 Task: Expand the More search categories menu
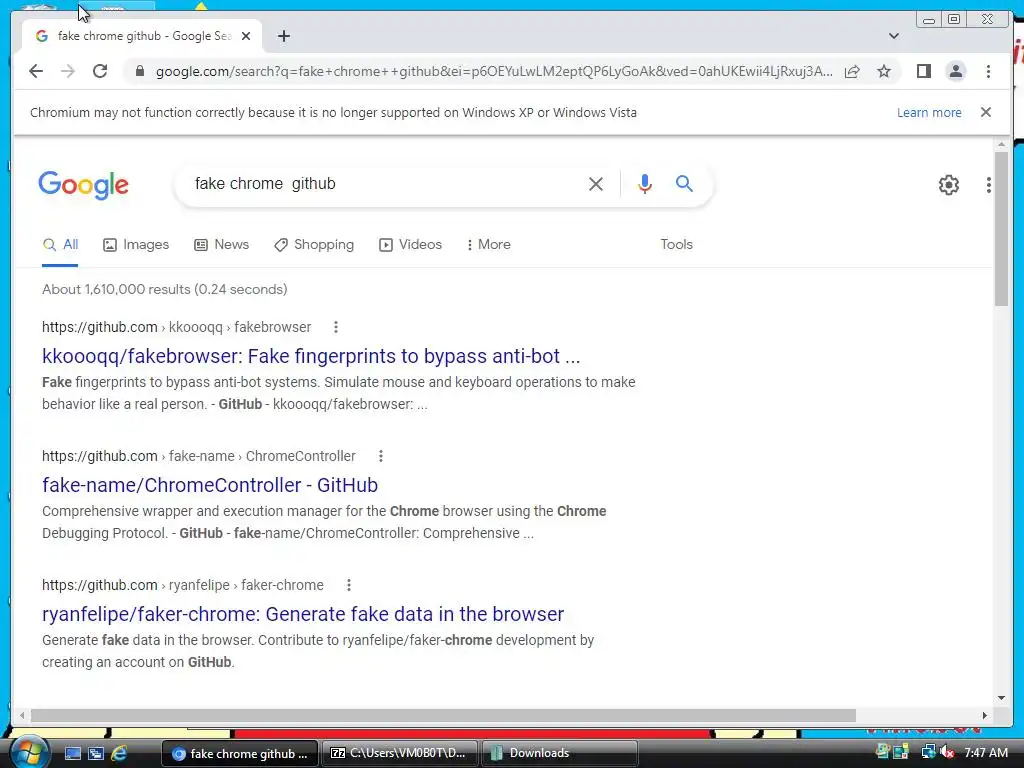point(488,245)
